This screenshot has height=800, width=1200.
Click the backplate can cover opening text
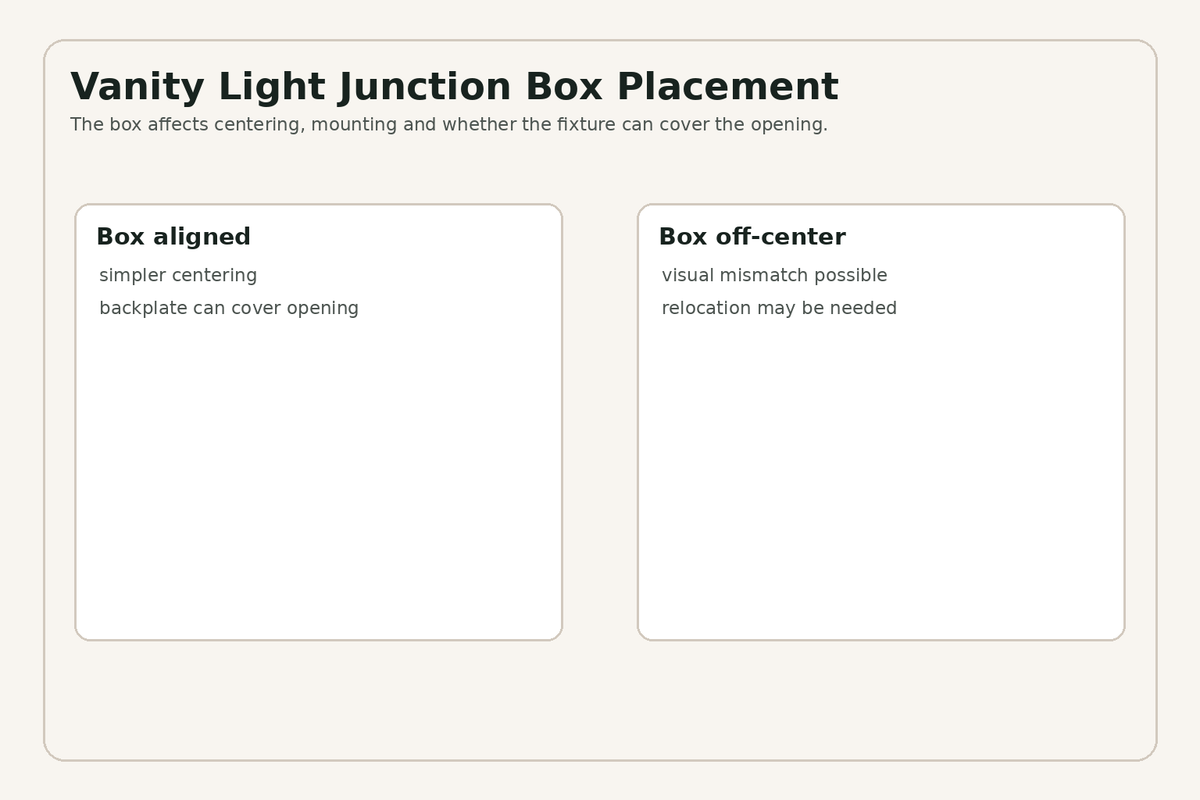click(229, 308)
